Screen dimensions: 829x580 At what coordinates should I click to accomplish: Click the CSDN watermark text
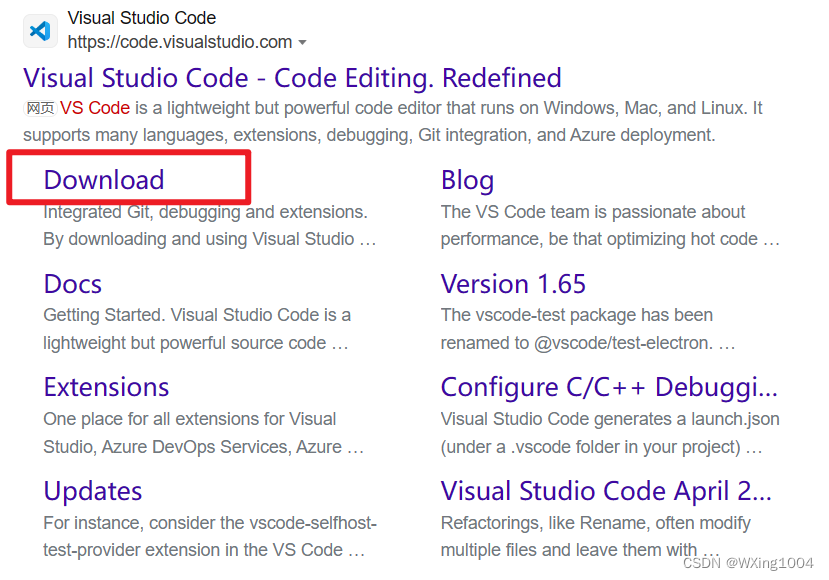click(x=749, y=563)
